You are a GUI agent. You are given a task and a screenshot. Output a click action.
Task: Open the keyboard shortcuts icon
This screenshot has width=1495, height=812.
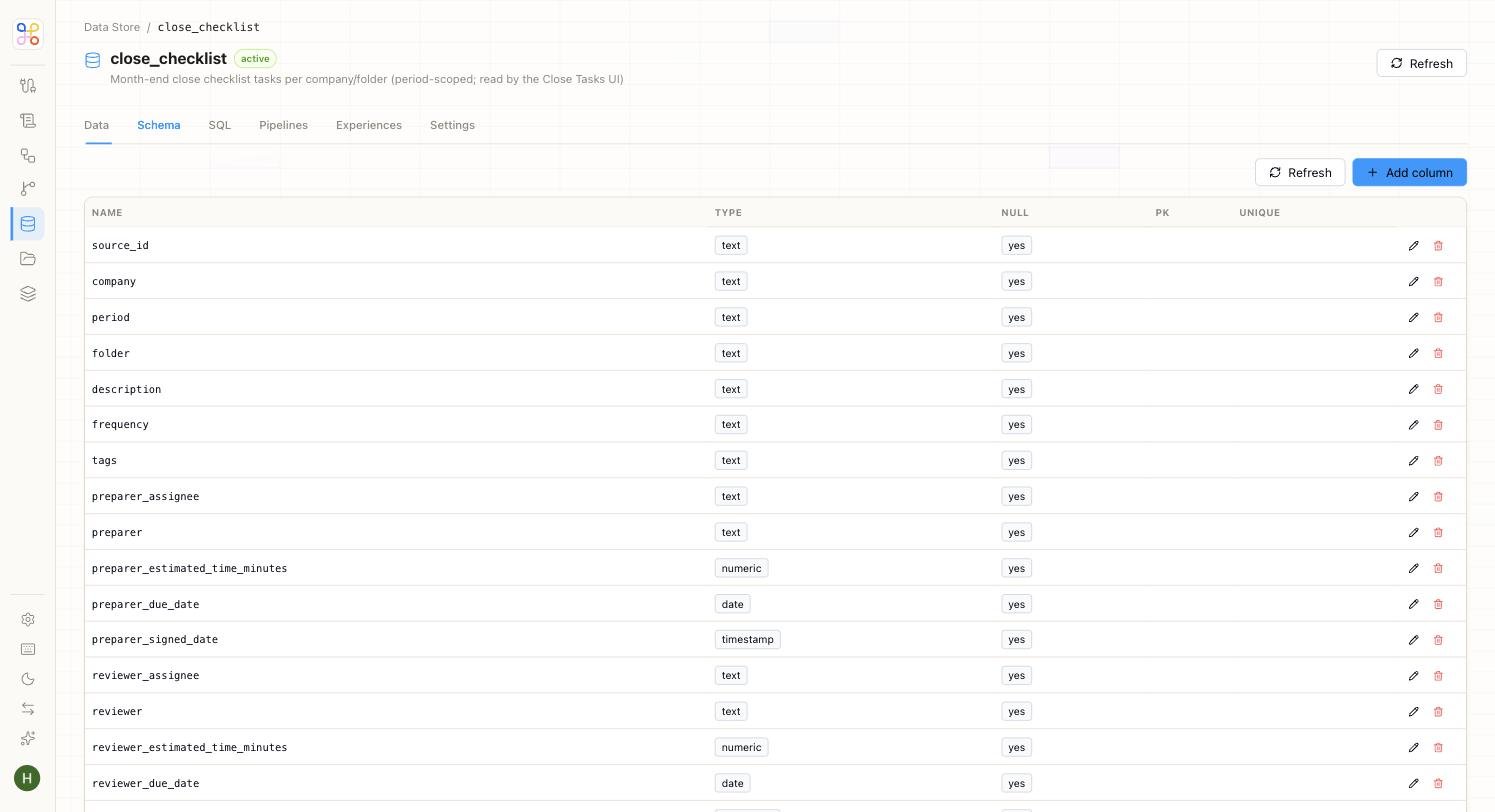(x=28, y=649)
